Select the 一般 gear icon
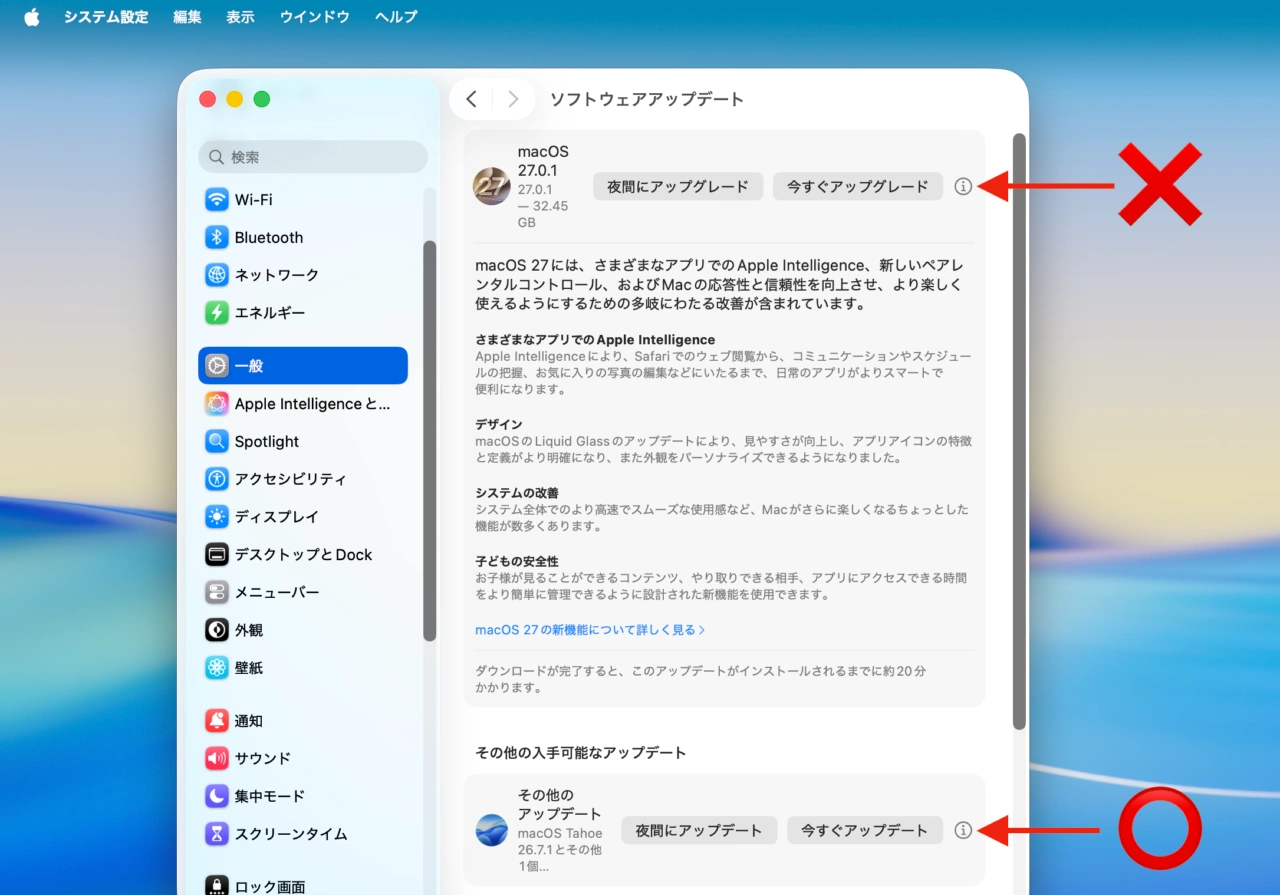1280x895 pixels. 217,366
